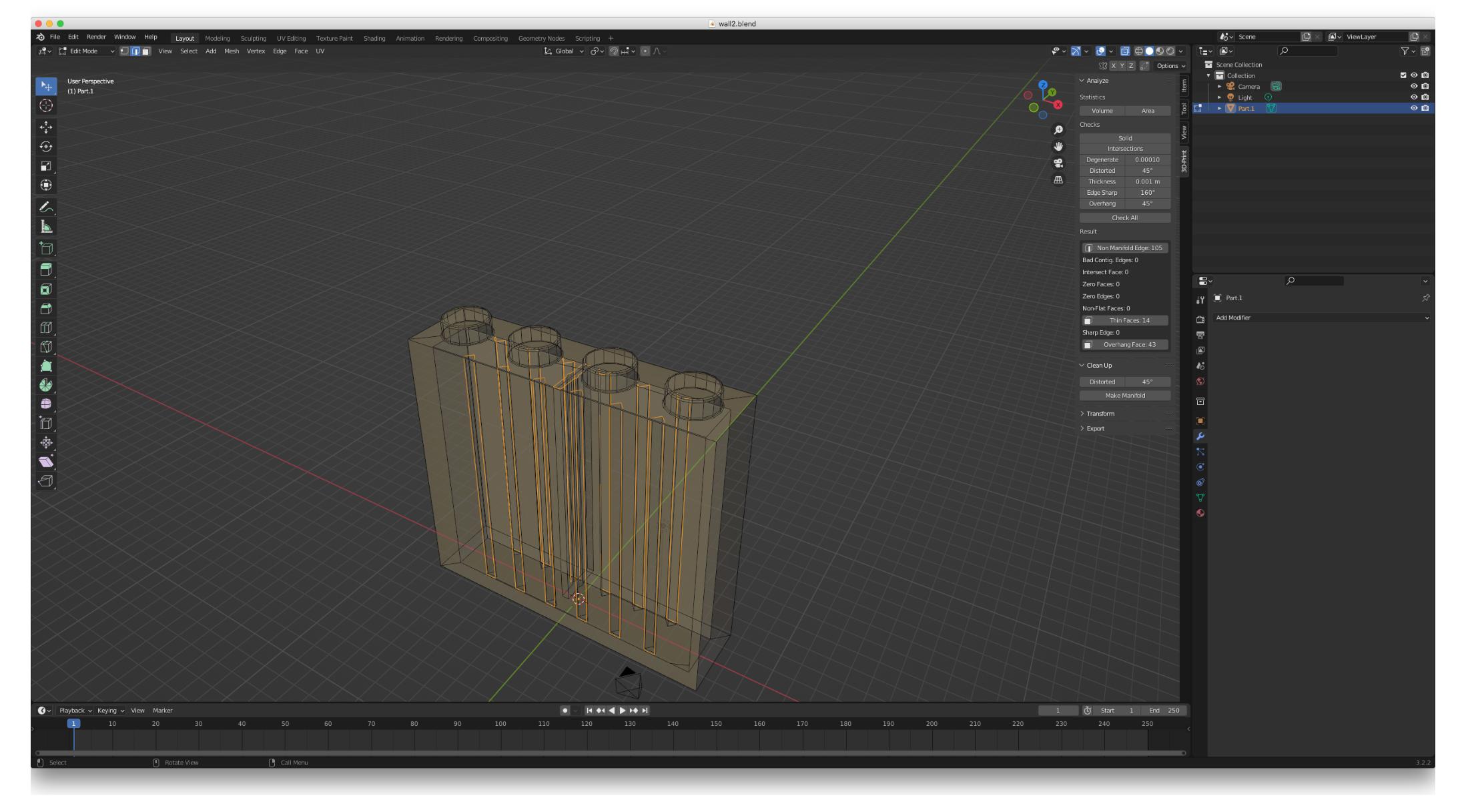Click the Check All button
Viewport: 1466px width, 812px height.
click(1125, 218)
